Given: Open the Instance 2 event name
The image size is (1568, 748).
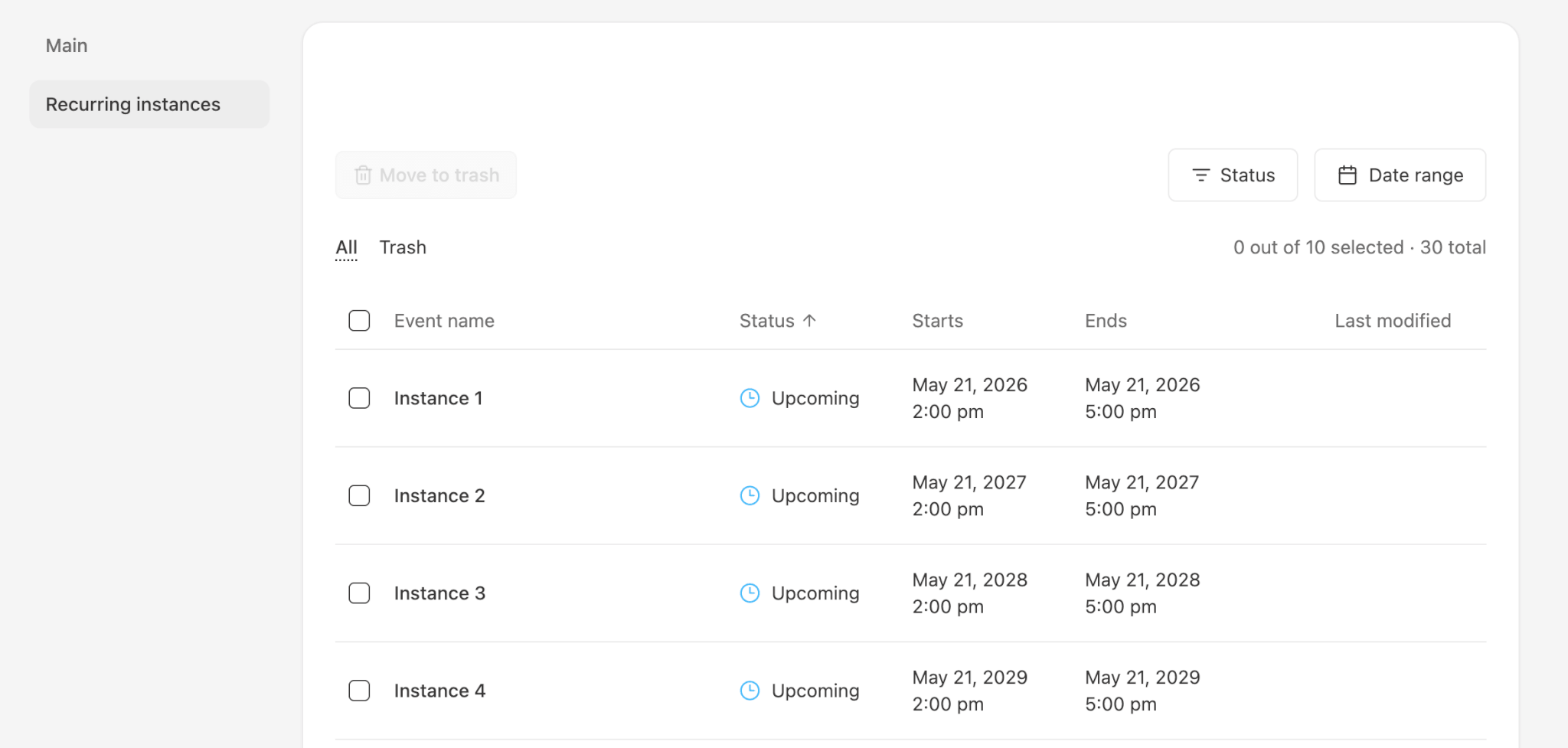Looking at the screenshot, I should pyautogui.click(x=439, y=495).
